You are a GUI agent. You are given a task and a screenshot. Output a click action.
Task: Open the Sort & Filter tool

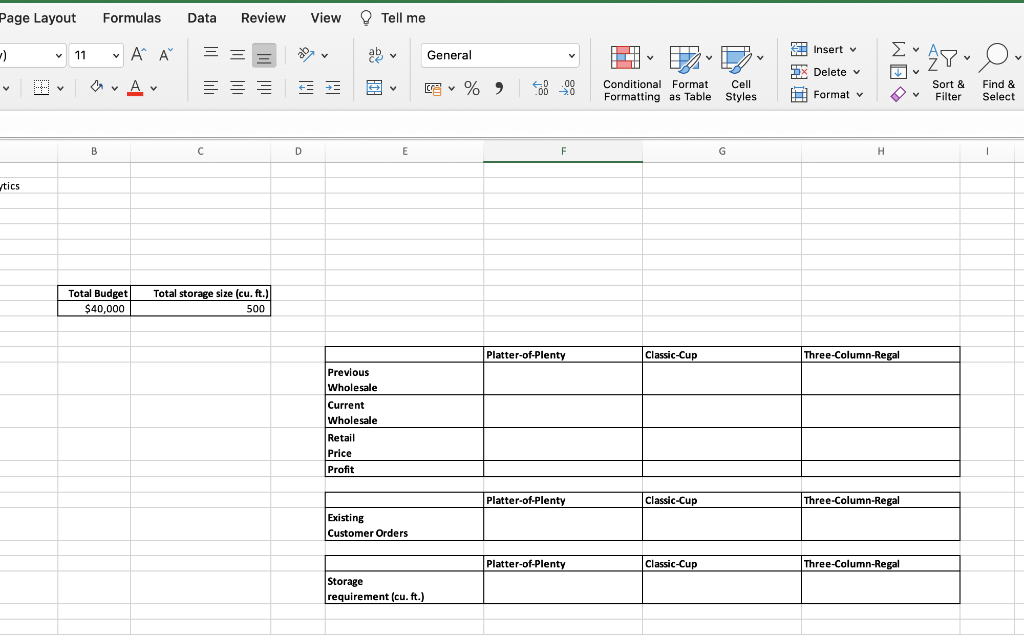click(948, 72)
